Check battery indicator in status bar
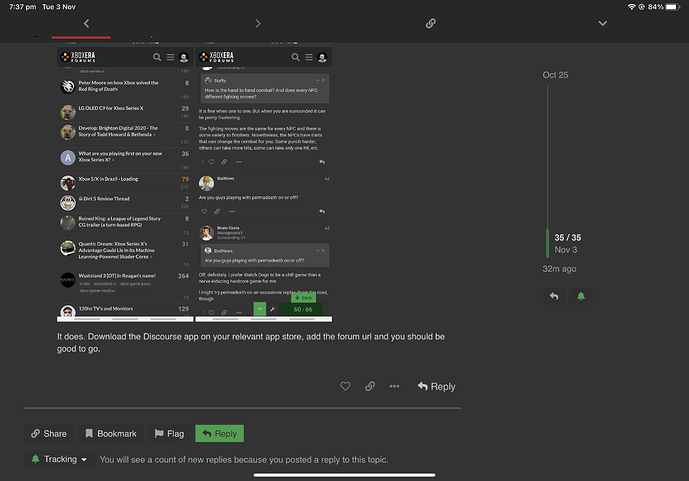The width and height of the screenshot is (689, 481). (672, 7)
